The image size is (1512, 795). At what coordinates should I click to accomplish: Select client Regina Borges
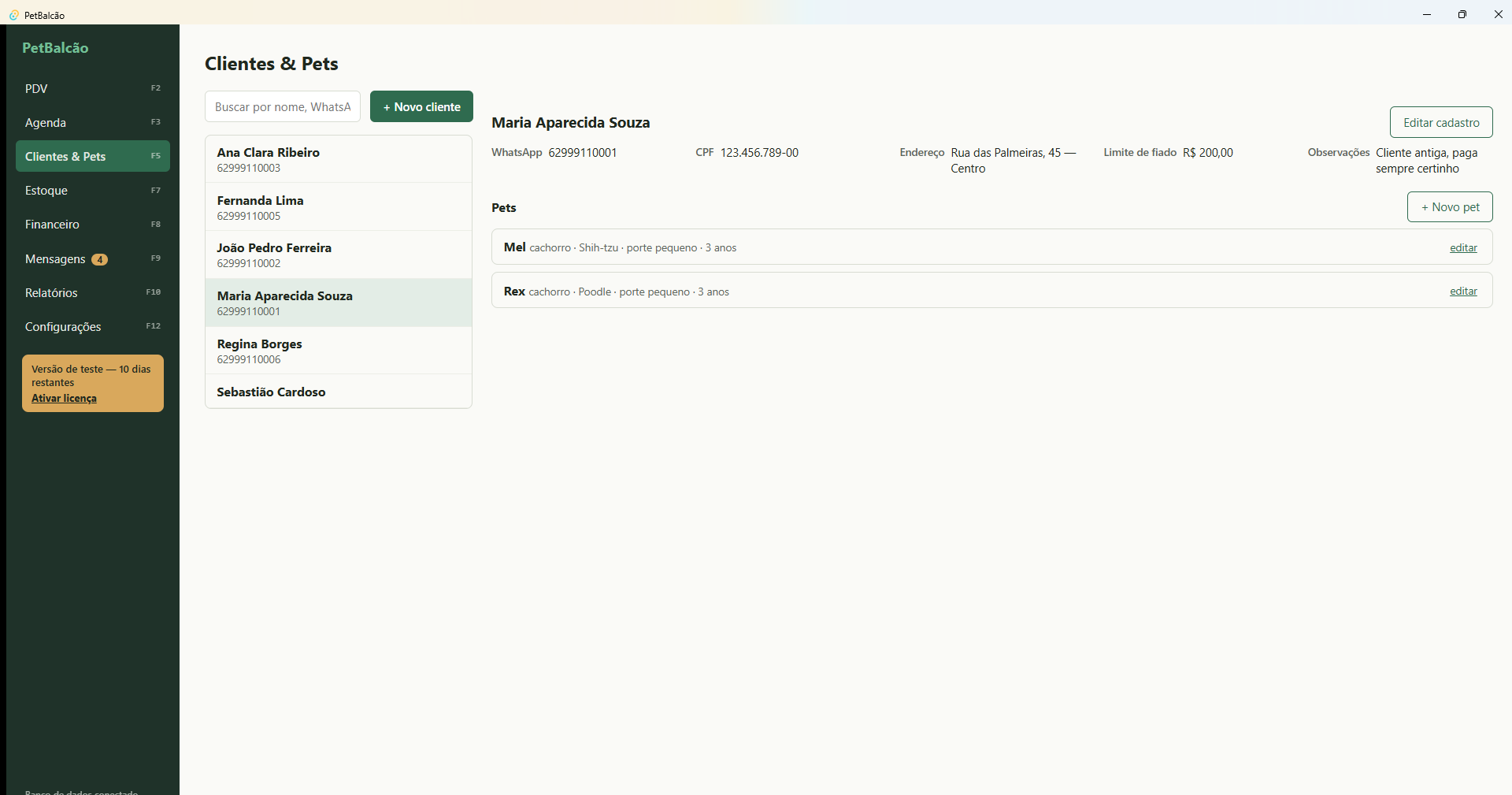(339, 351)
